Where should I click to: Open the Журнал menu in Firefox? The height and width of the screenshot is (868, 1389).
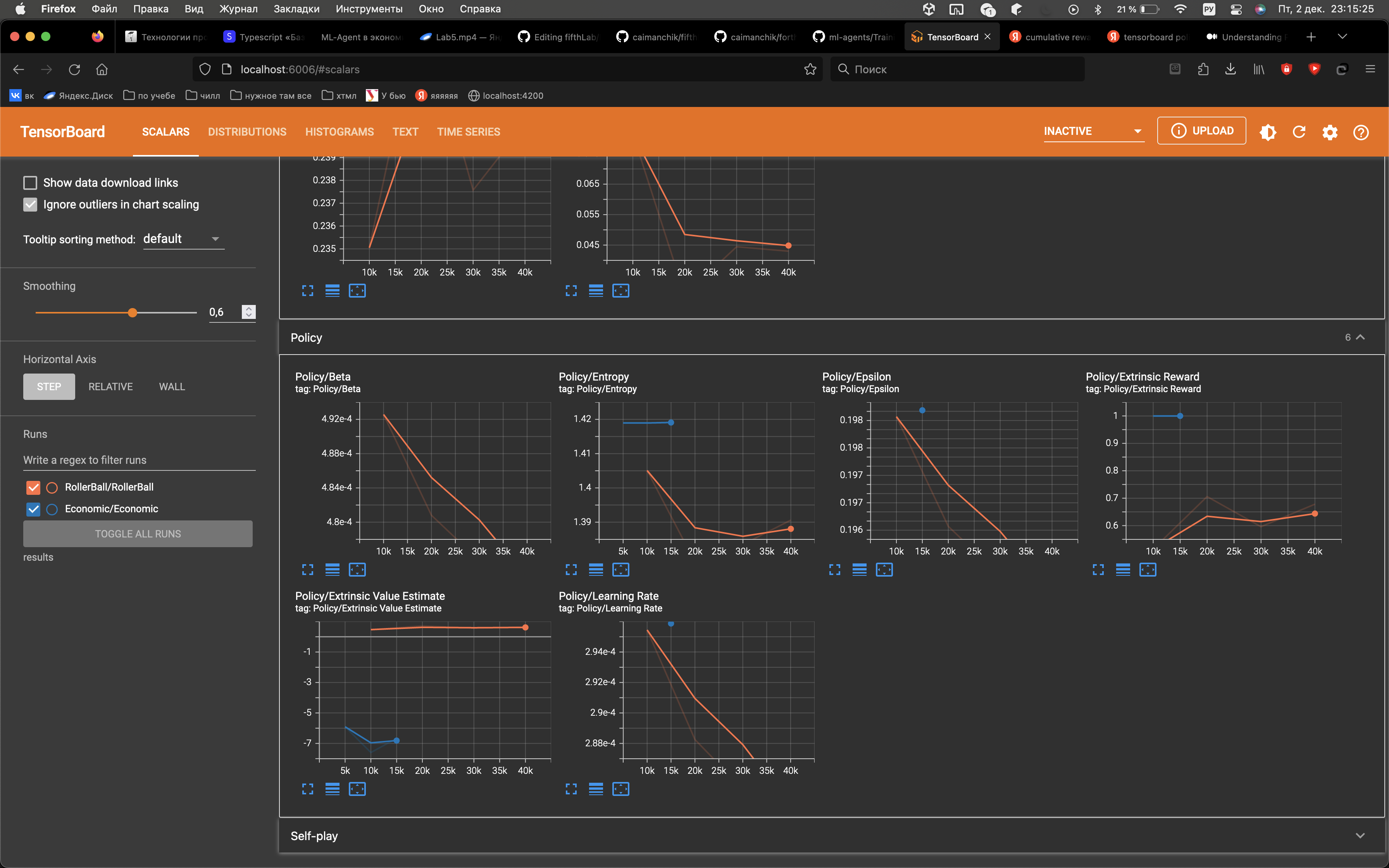coord(239,9)
